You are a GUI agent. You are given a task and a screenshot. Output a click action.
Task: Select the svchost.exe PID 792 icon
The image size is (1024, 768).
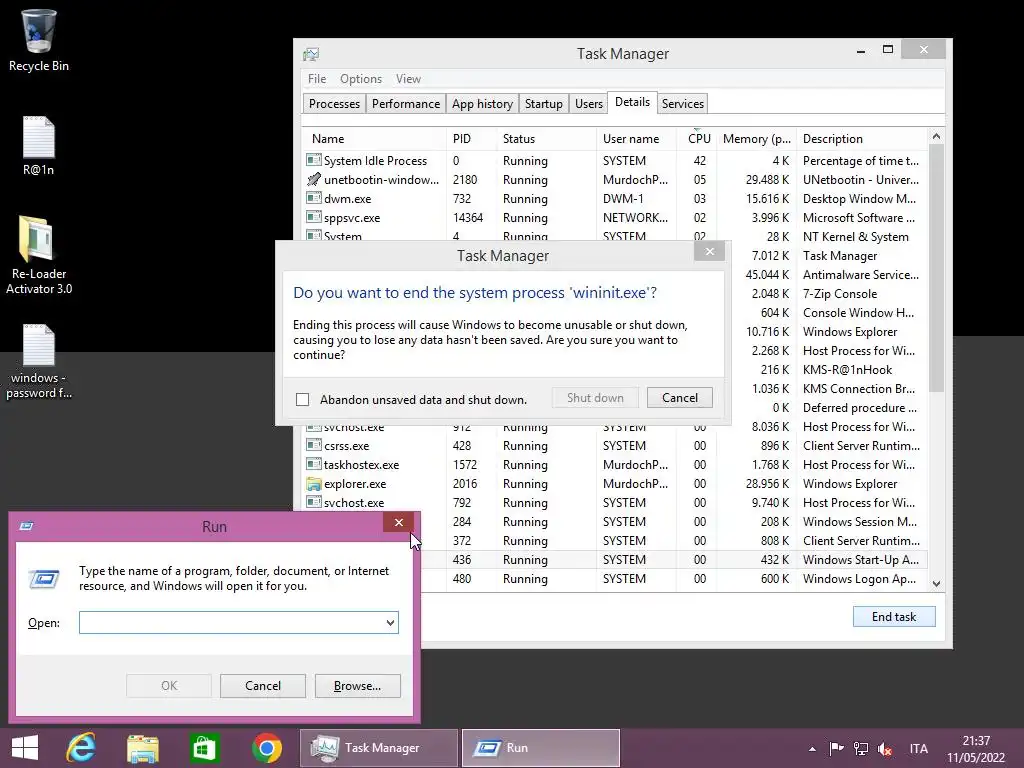tap(313, 502)
